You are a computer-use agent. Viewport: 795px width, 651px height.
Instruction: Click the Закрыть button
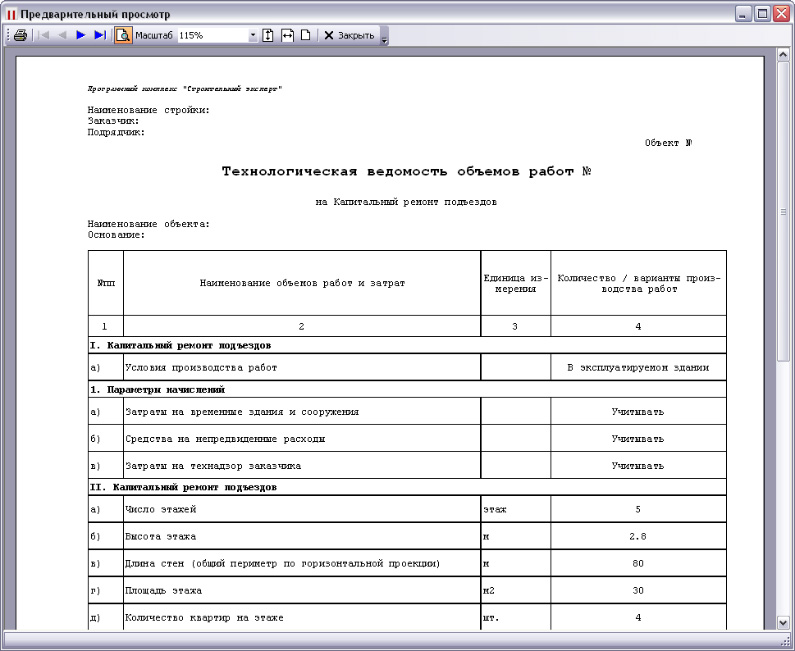349,35
